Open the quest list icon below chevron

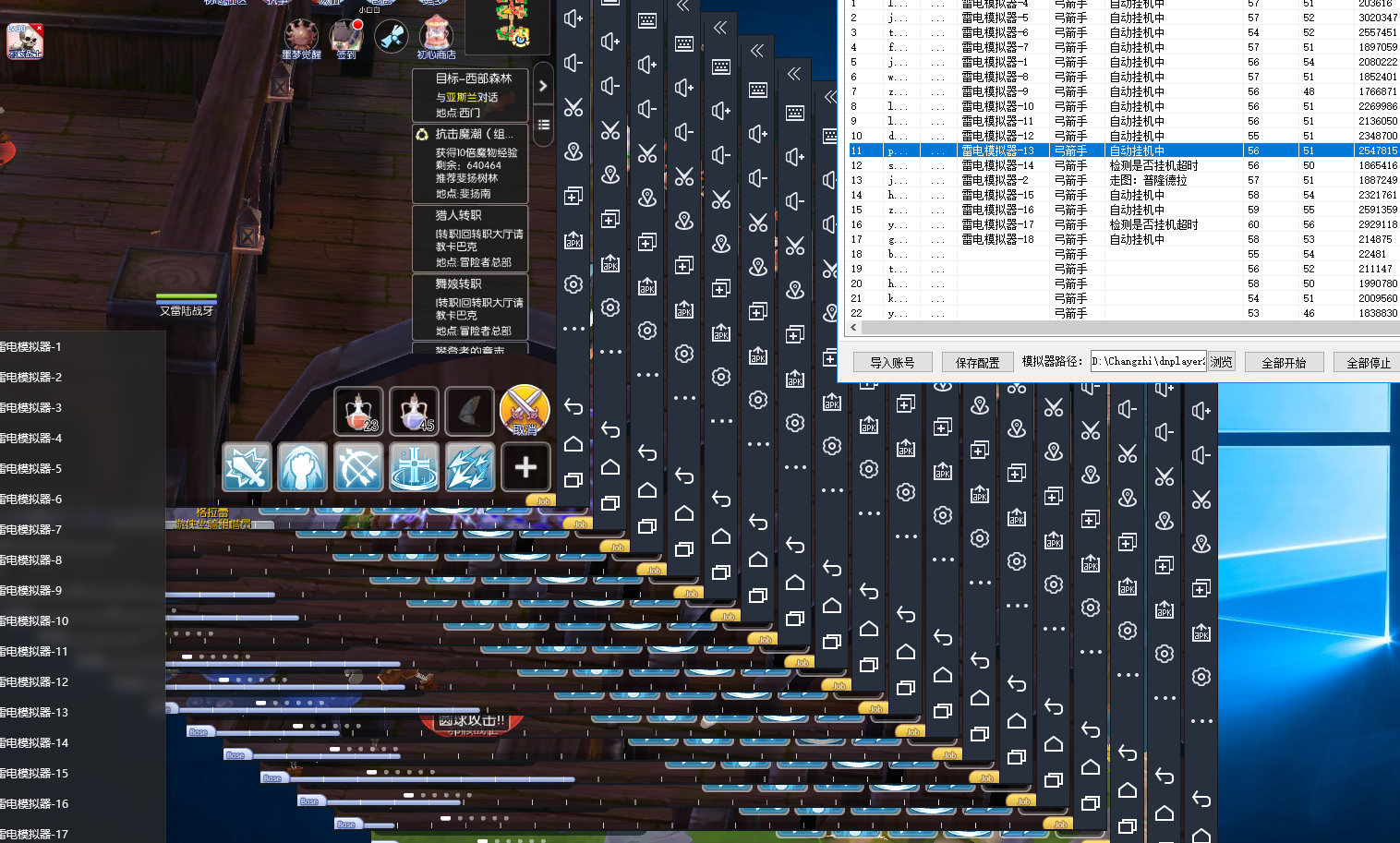[x=543, y=125]
